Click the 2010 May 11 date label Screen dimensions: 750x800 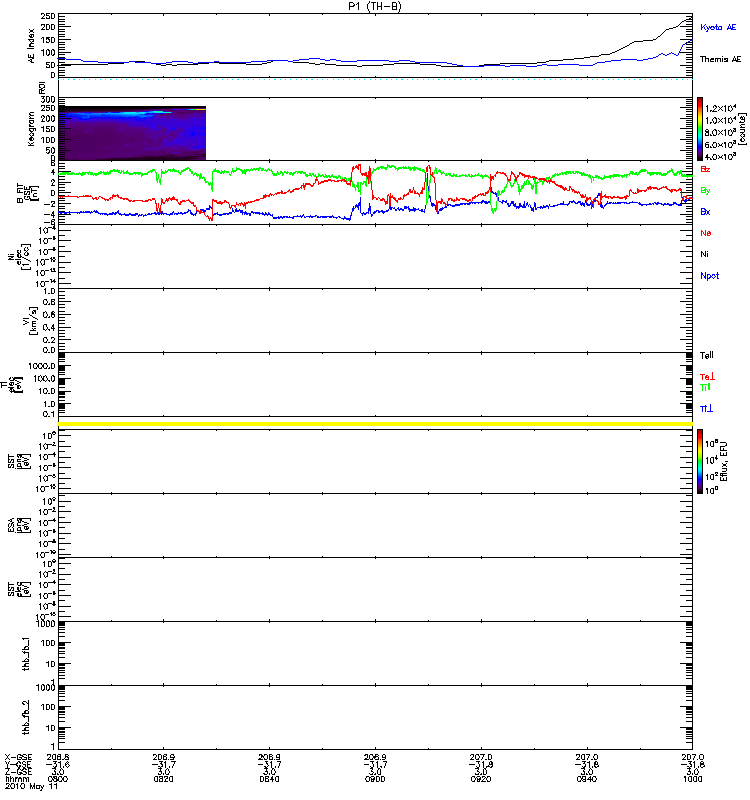point(31,786)
